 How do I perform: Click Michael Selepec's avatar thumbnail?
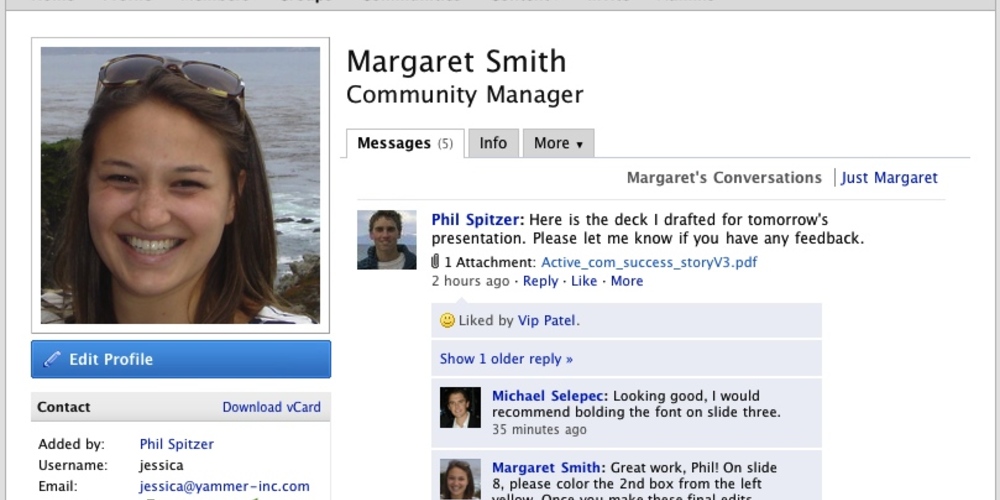pyautogui.click(x=460, y=408)
